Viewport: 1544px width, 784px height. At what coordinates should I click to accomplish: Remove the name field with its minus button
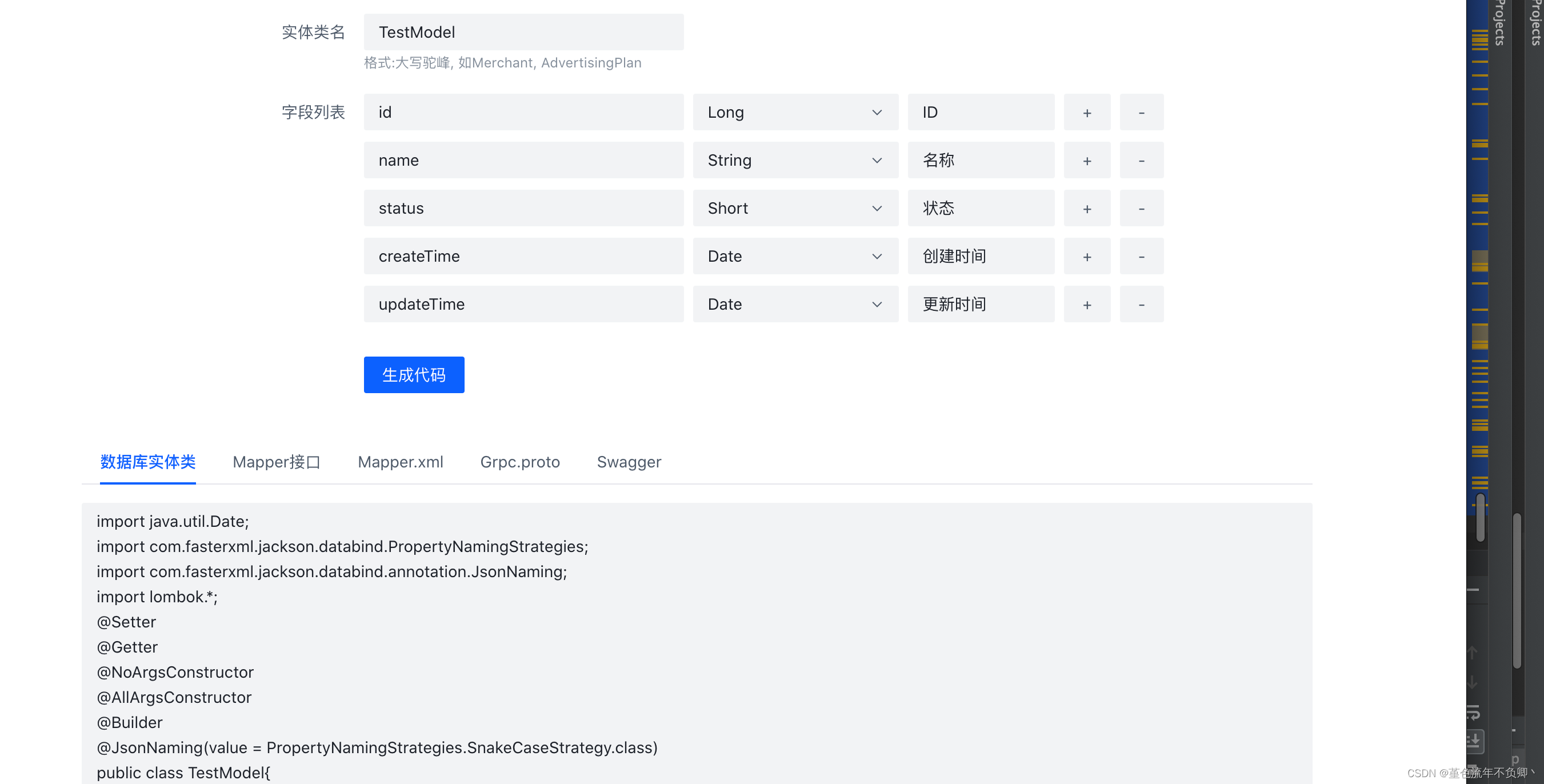pyautogui.click(x=1141, y=160)
